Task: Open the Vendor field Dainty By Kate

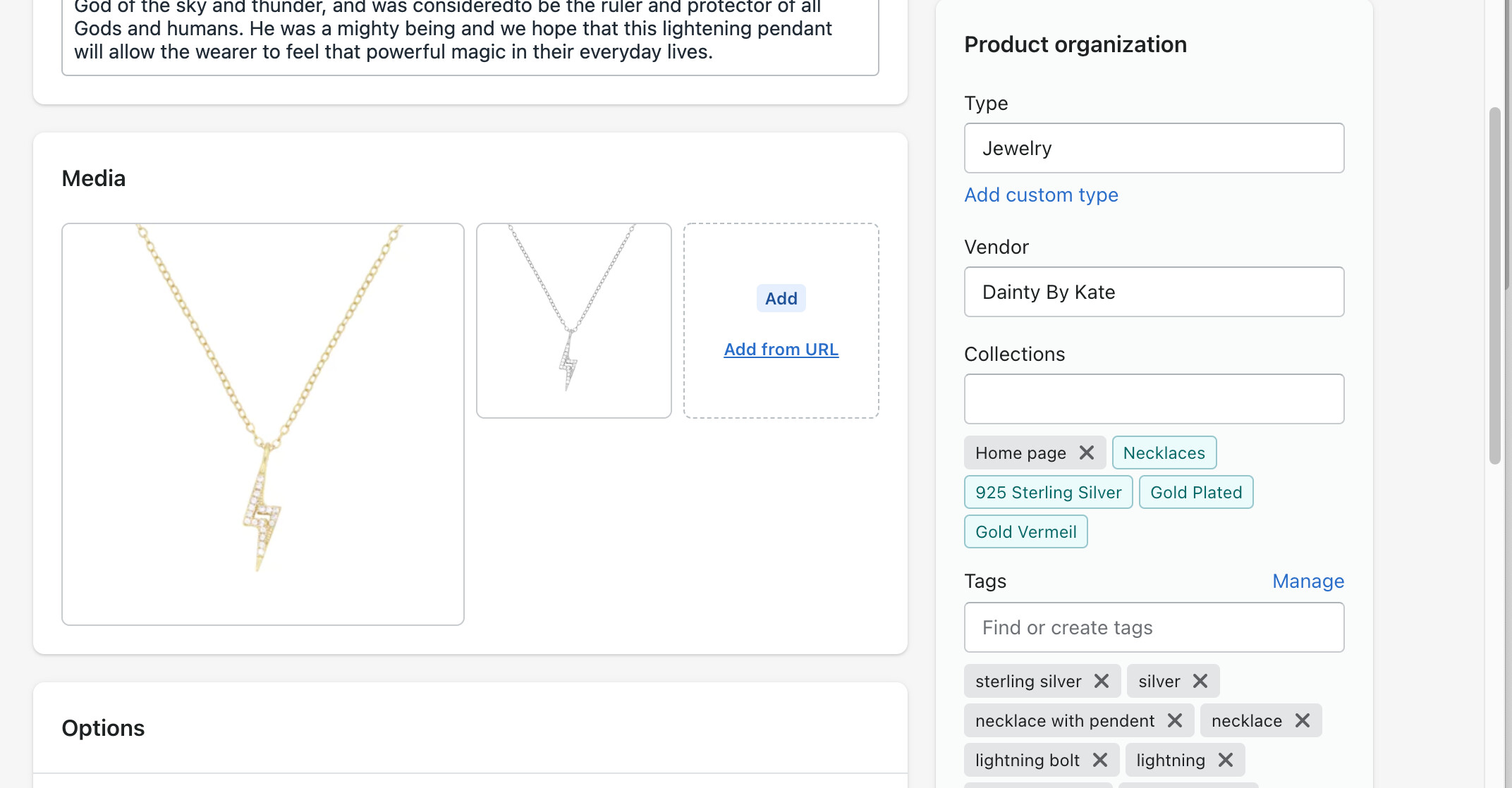Action: (x=1154, y=292)
